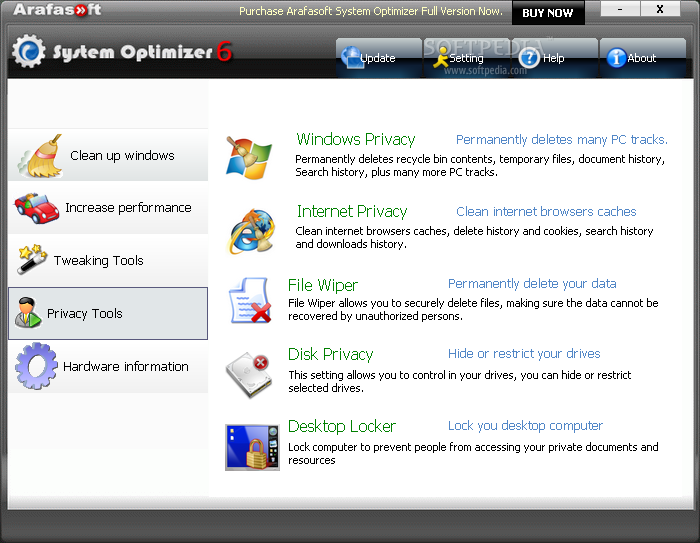Open the Internet Privacy browser icon
700x543 pixels.
click(251, 231)
